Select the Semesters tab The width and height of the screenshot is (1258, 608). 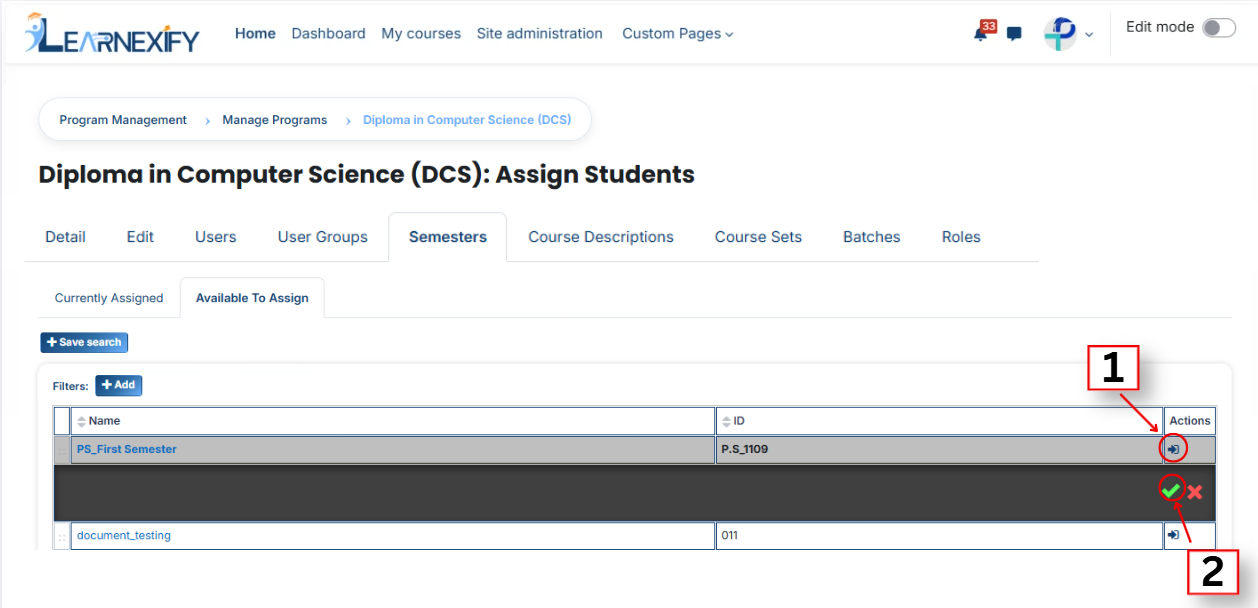[448, 237]
